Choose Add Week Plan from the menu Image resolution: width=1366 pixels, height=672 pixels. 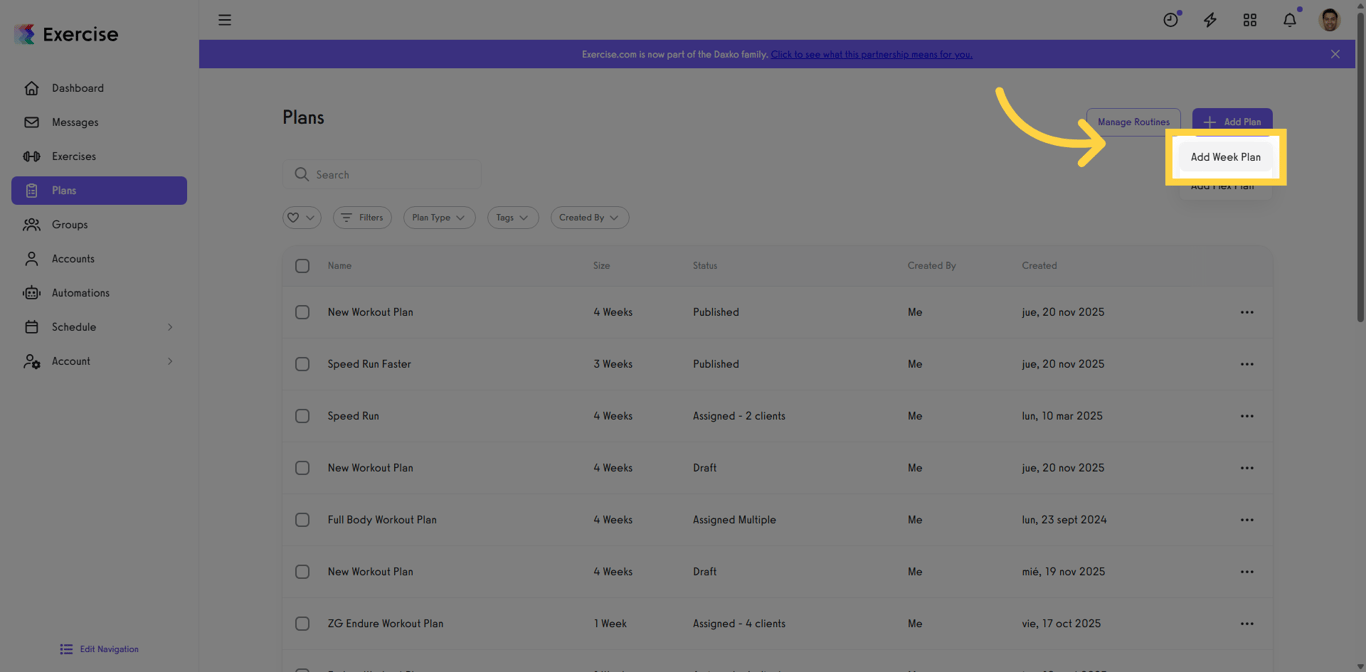(x=1225, y=157)
